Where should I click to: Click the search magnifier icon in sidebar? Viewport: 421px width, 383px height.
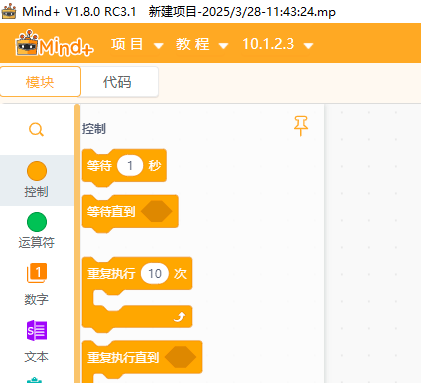[x=36, y=130]
